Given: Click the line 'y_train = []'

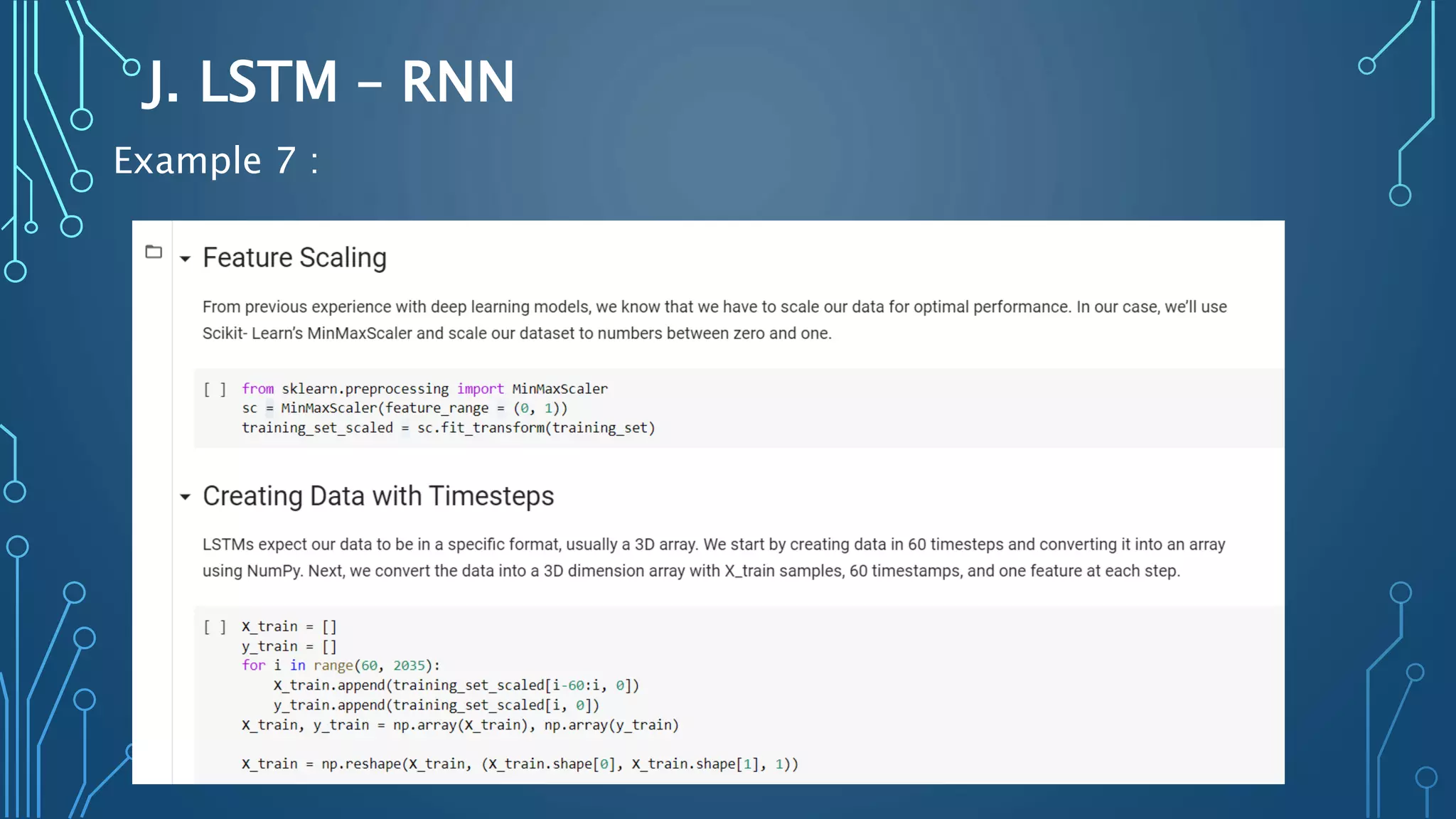Looking at the screenshot, I should 289,646.
